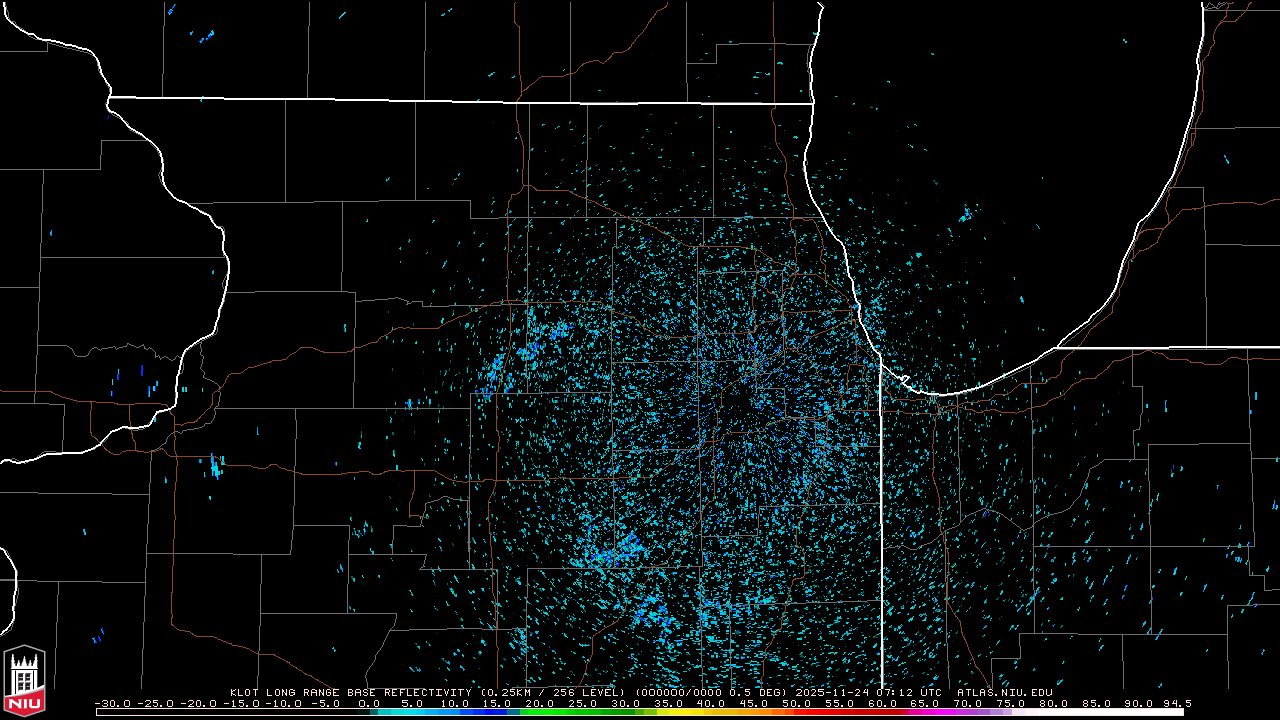The width and height of the screenshot is (1280, 720).
Task: Click the '20.0' reflectivity scale label
Action: click(x=540, y=704)
